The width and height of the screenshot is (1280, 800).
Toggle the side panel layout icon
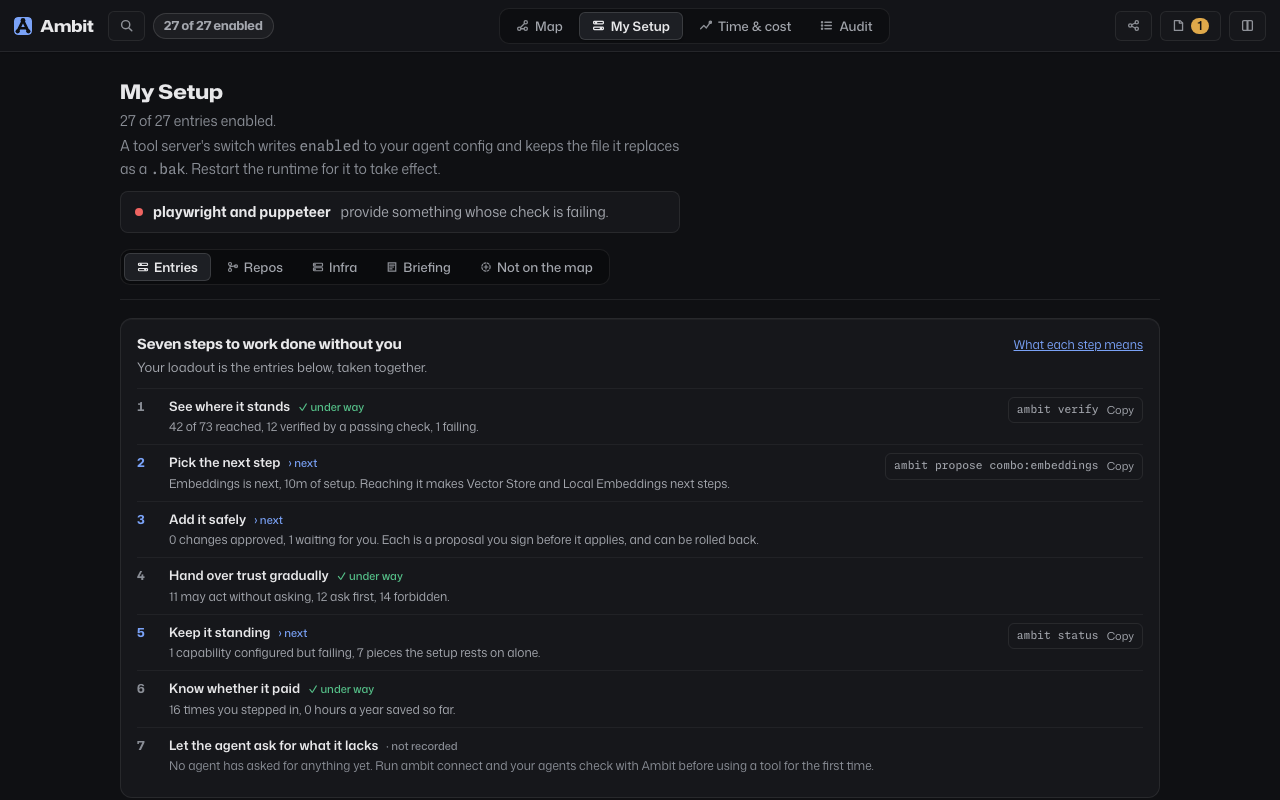pos(1247,26)
